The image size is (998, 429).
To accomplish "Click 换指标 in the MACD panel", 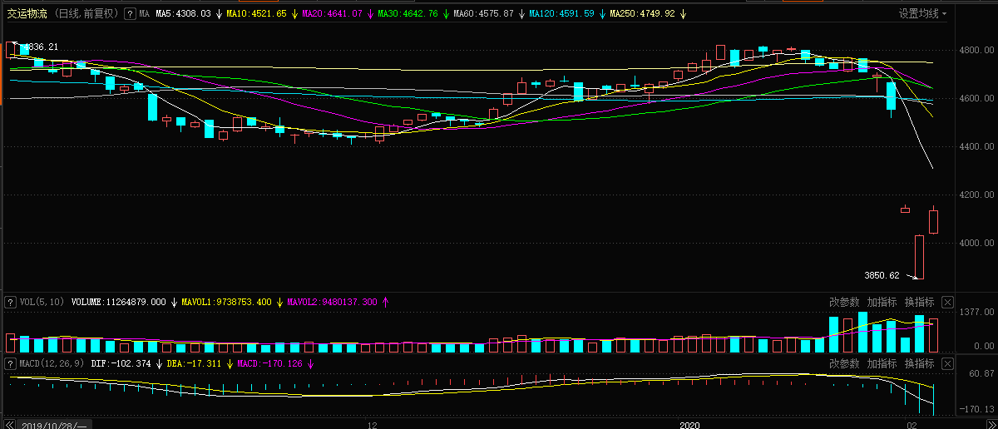I will coord(918,363).
